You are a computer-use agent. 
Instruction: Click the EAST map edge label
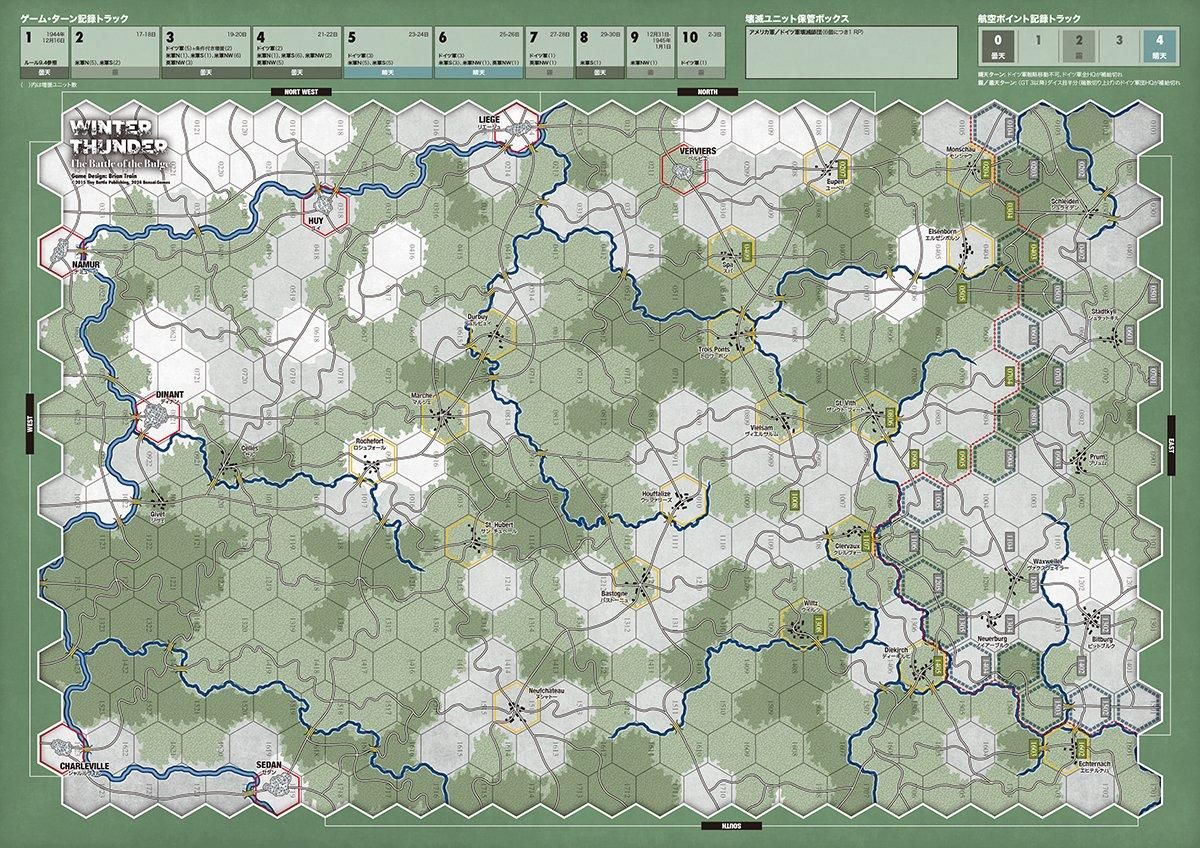click(x=1173, y=447)
